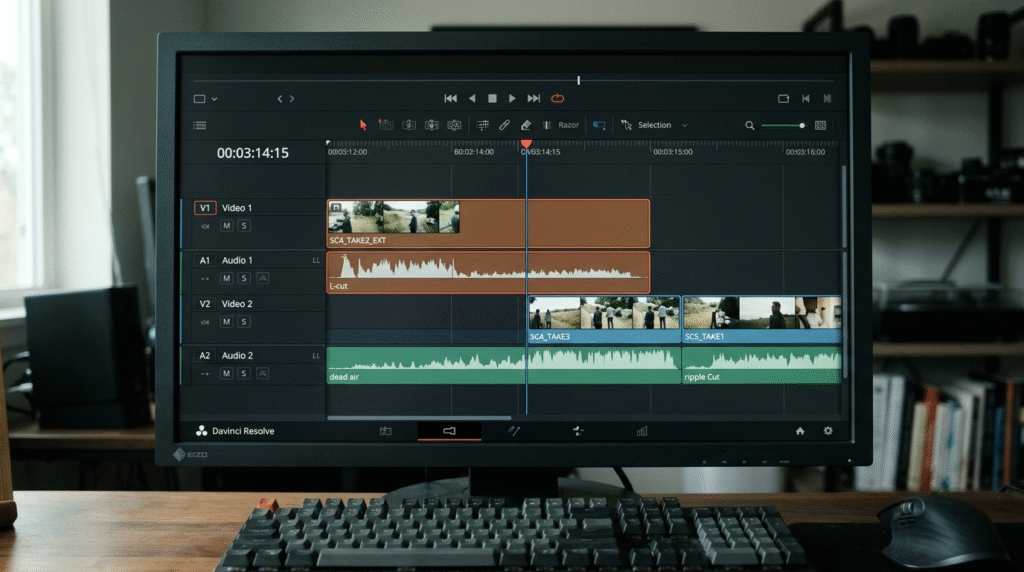Viewport: 1024px width, 572px height.
Task: Select the Razor blade tool
Action: [x=561, y=125]
